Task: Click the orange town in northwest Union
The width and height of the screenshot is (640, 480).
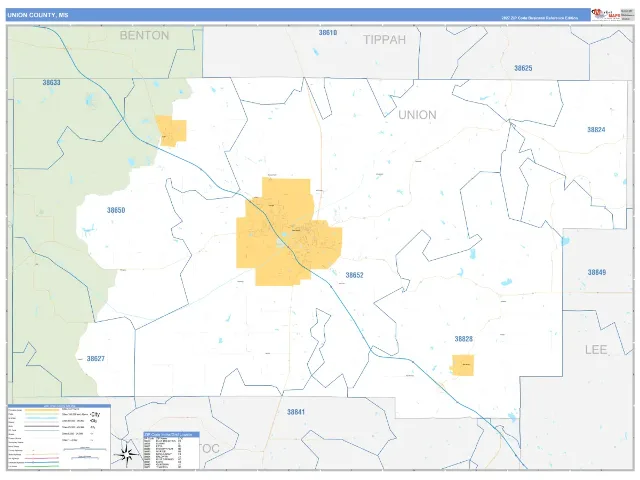Action: [171, 131]
